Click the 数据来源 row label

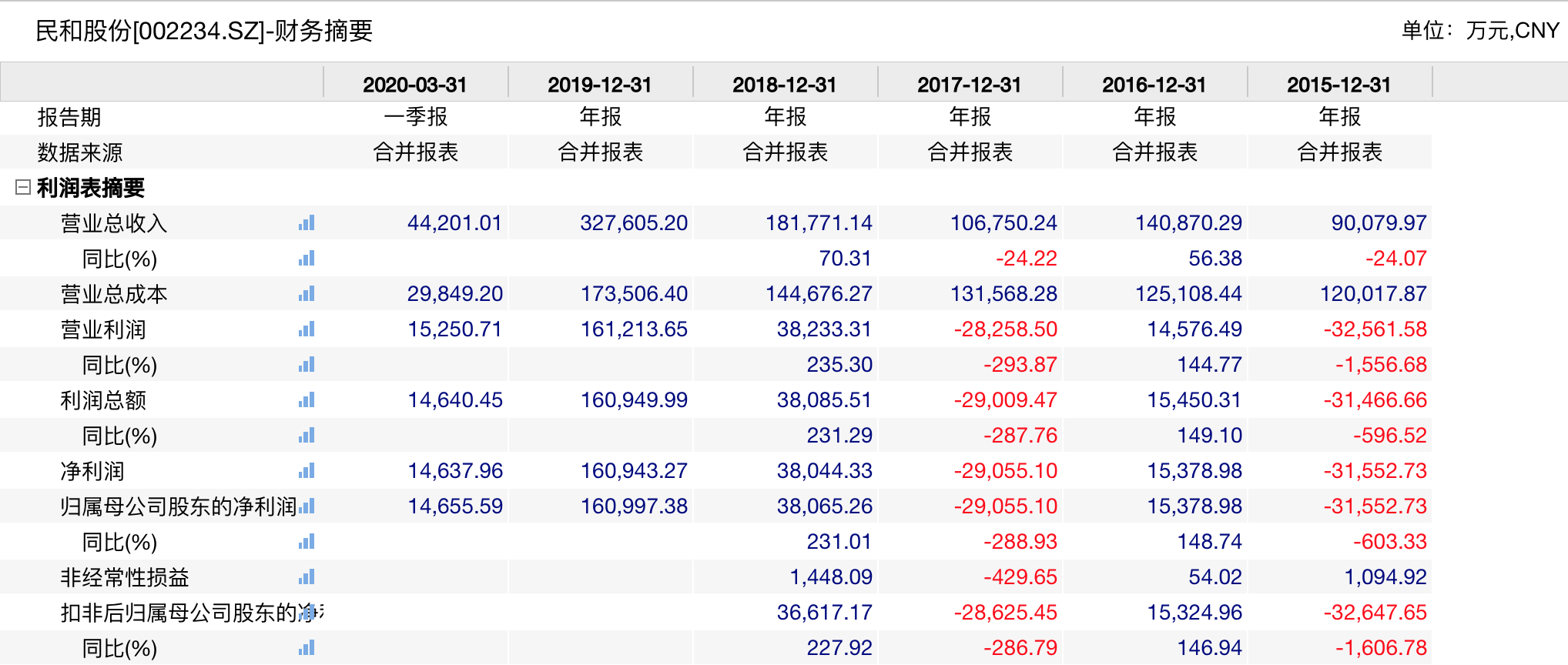80,152
